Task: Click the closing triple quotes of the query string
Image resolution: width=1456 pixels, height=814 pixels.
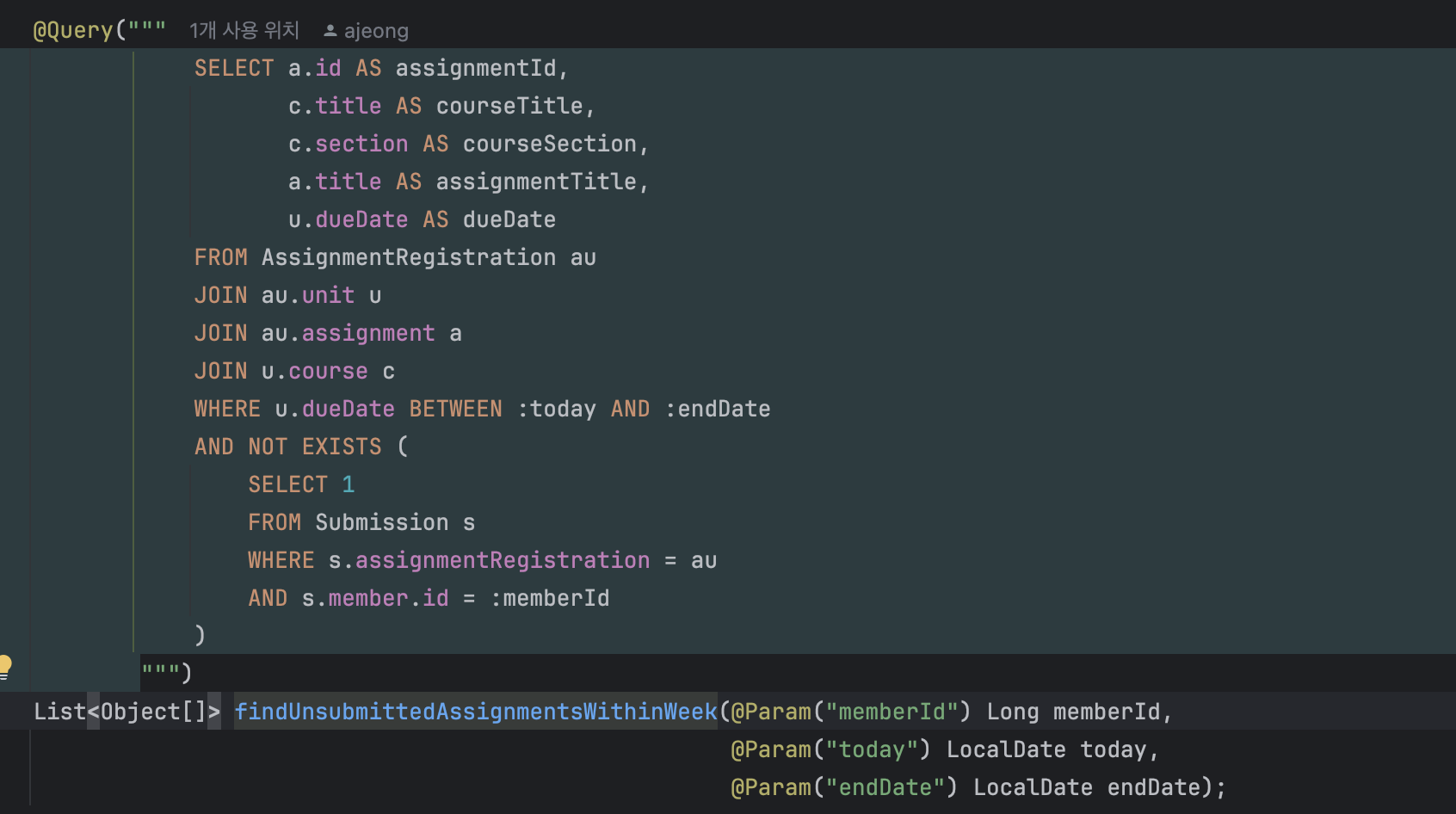Action: pos(159,671)
